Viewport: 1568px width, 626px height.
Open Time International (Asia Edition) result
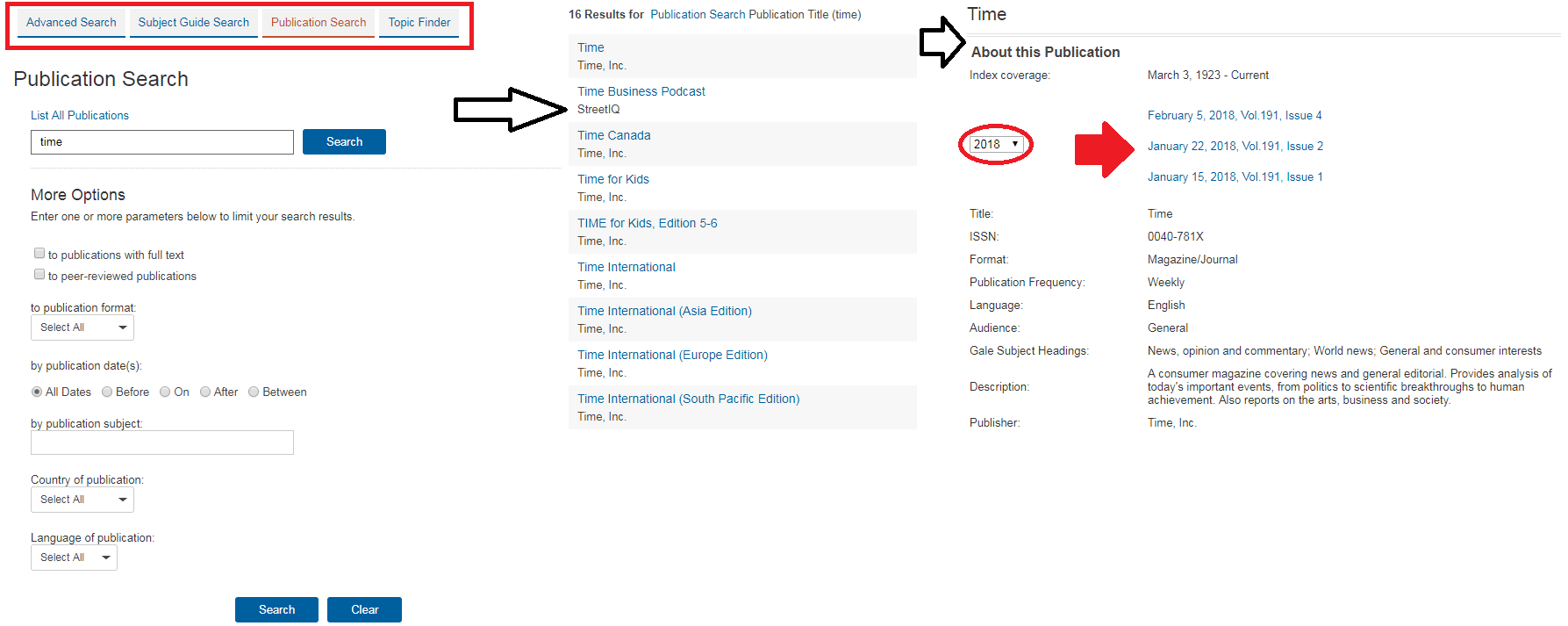pos(664,311)
